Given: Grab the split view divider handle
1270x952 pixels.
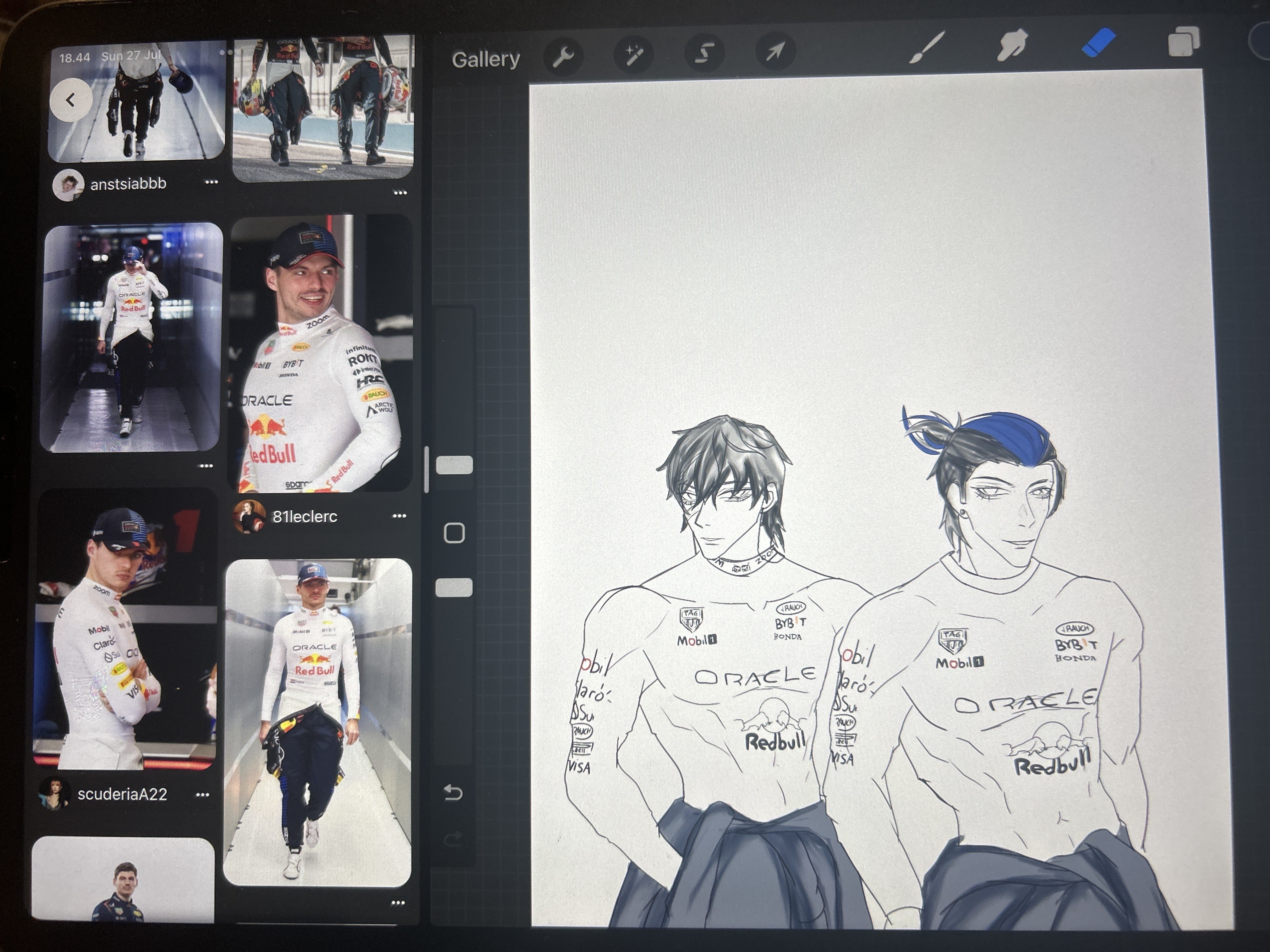Looking at the screenshot, I should click(426, 469).
